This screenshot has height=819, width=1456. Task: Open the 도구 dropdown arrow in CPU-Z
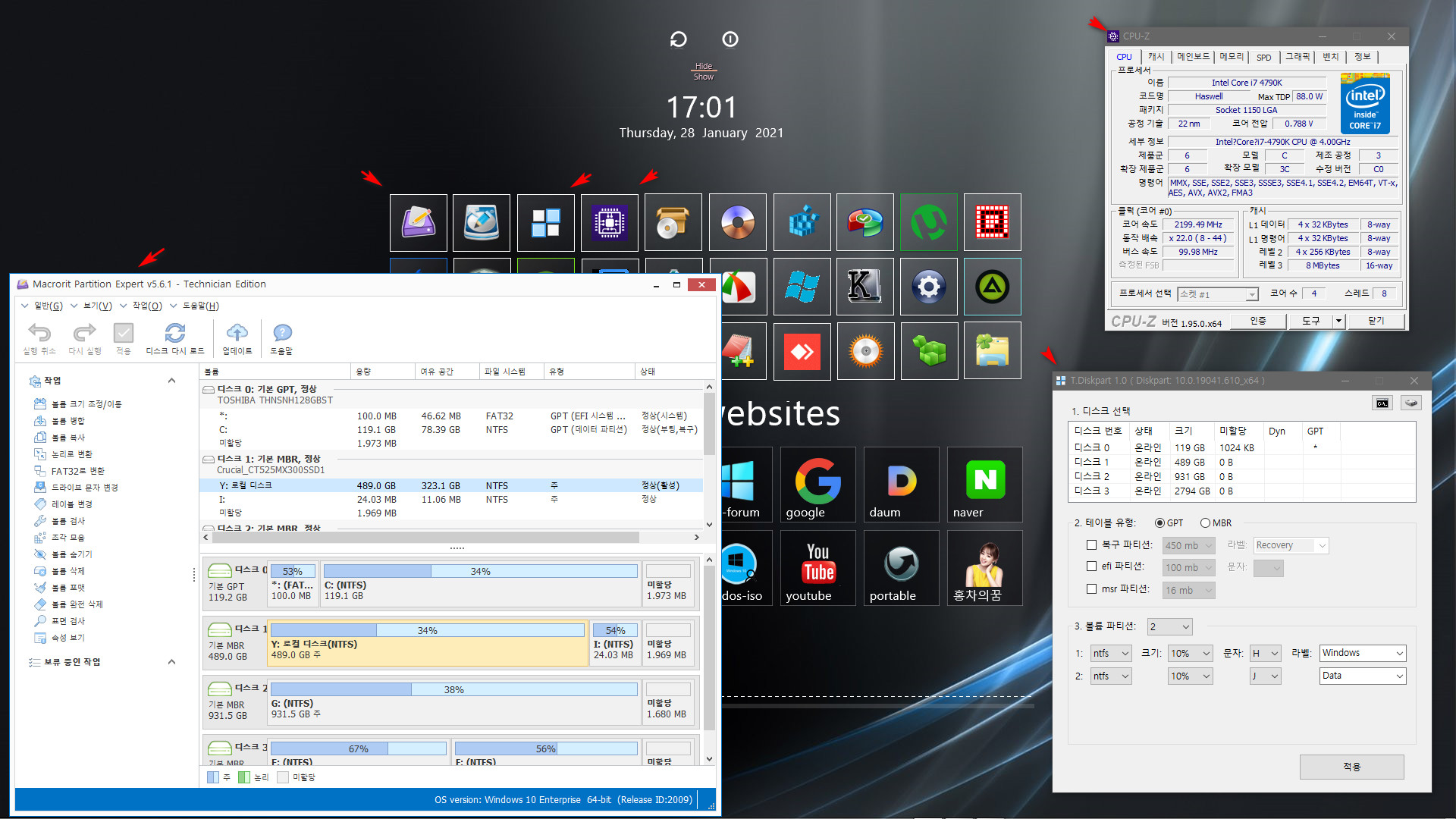[1338, 322]
